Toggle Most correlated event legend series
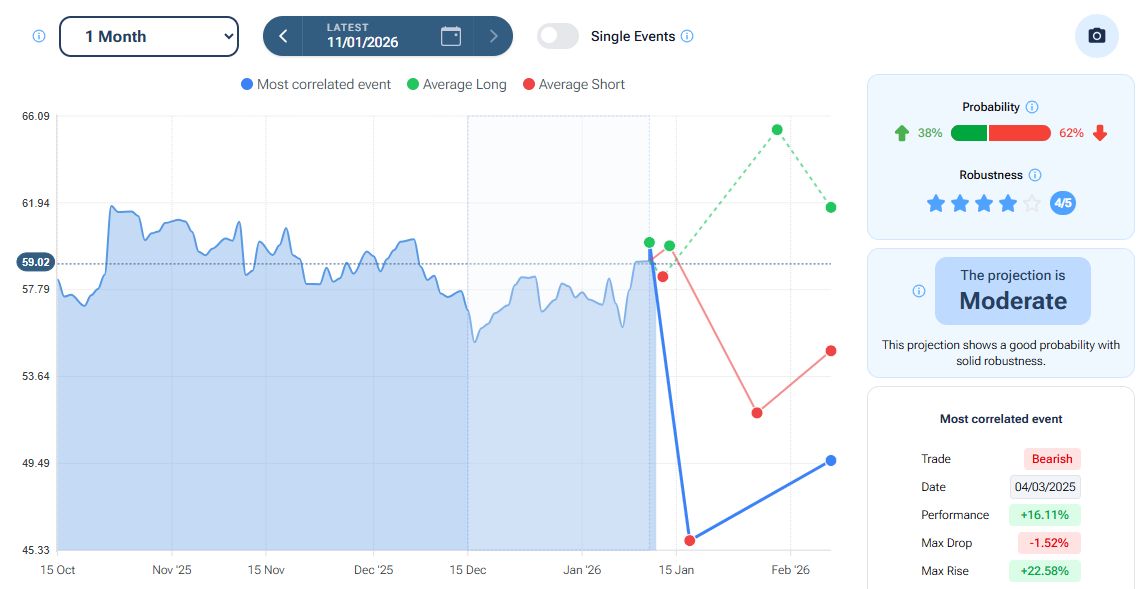 click(x=316, y=85)
